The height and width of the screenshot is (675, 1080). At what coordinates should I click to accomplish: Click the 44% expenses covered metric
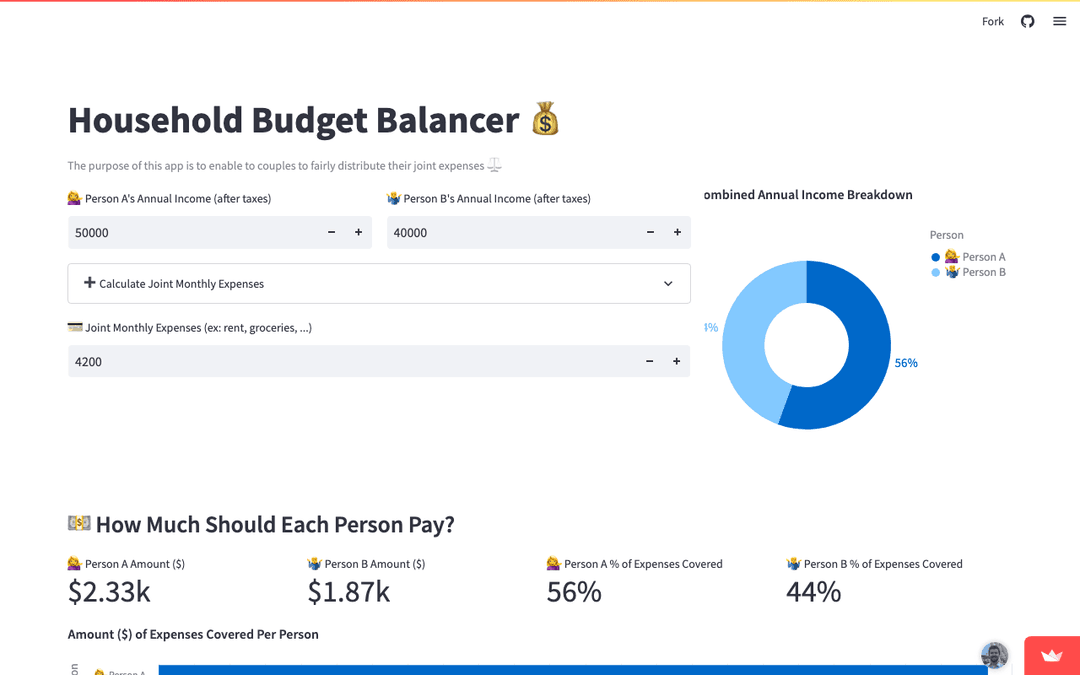tap(813, 592)
